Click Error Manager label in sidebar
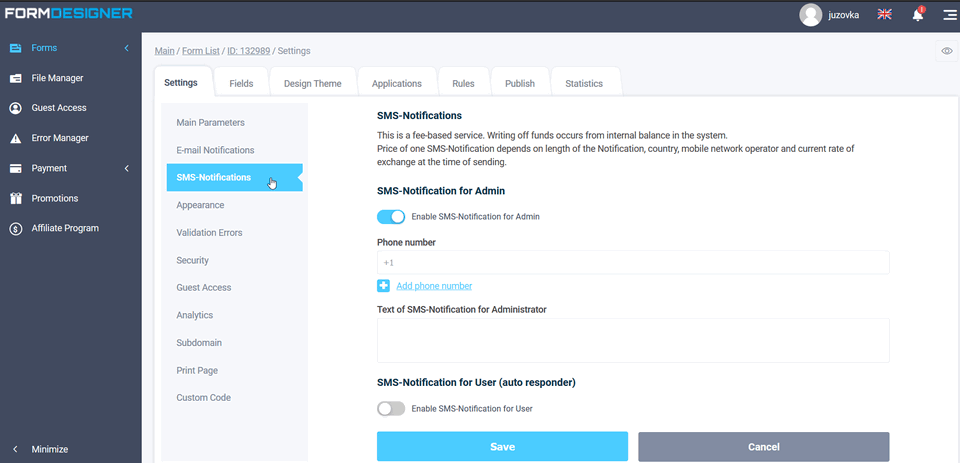This screenshot has height=463, width=960. coord(60,138)
